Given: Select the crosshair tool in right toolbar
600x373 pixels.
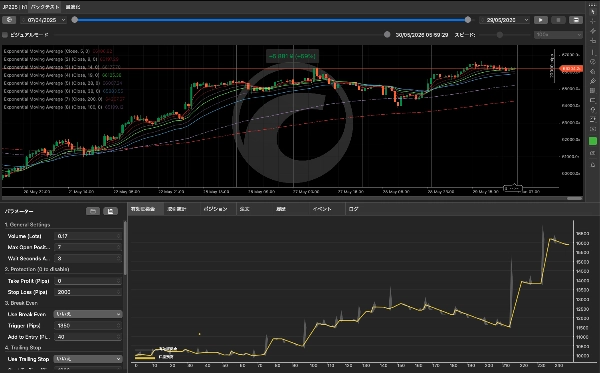Looking at the screenshot, I should (593, 21).
